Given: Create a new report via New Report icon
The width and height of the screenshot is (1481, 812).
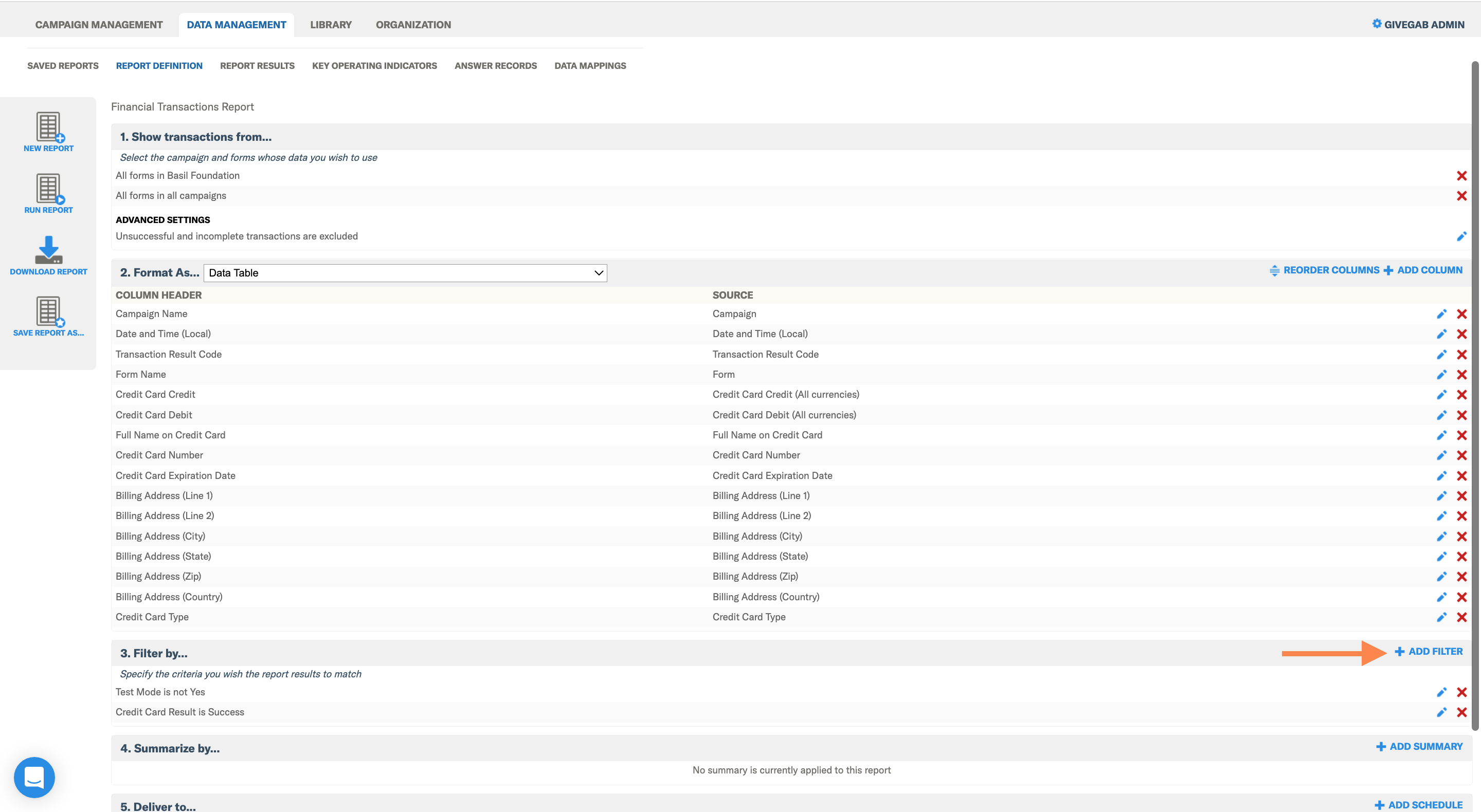Looking at the screenshot, I should [x=48, y=132].
